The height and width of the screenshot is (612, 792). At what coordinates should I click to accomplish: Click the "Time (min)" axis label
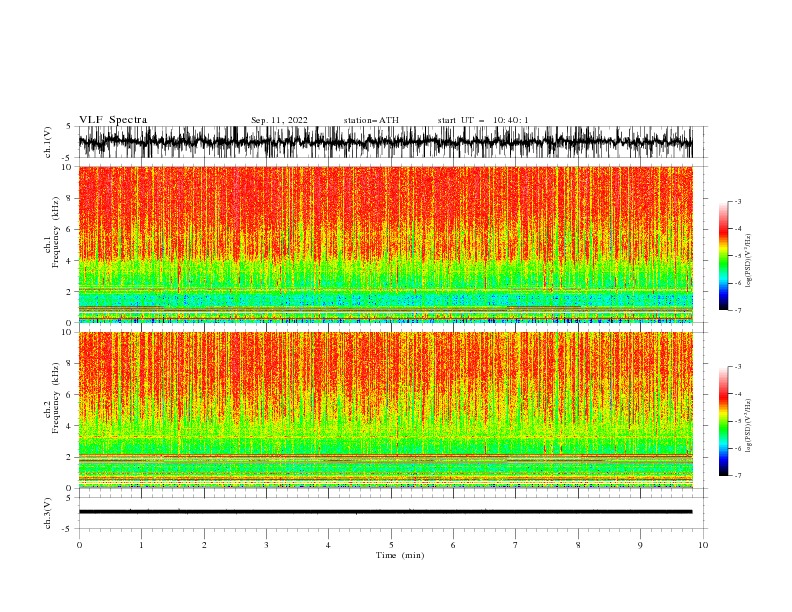click(x=400, y=555)
